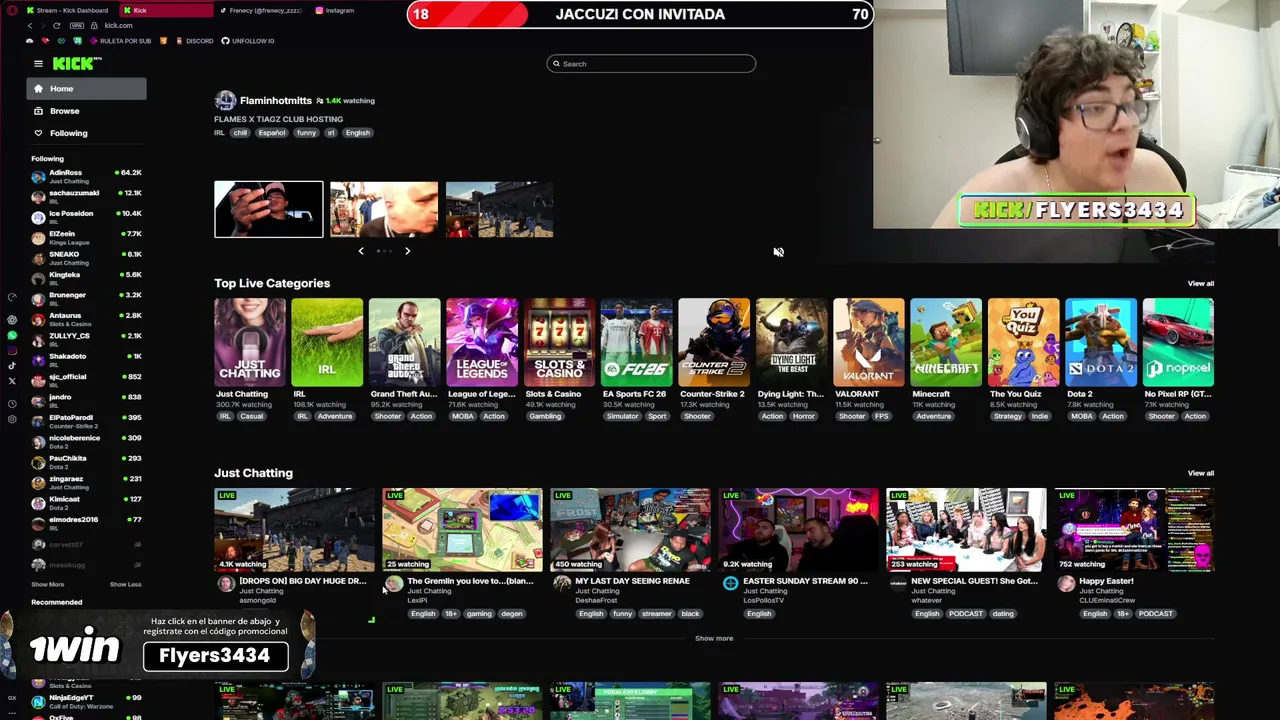
Task: Expand Following list with Show More
Action: (47, 584)
